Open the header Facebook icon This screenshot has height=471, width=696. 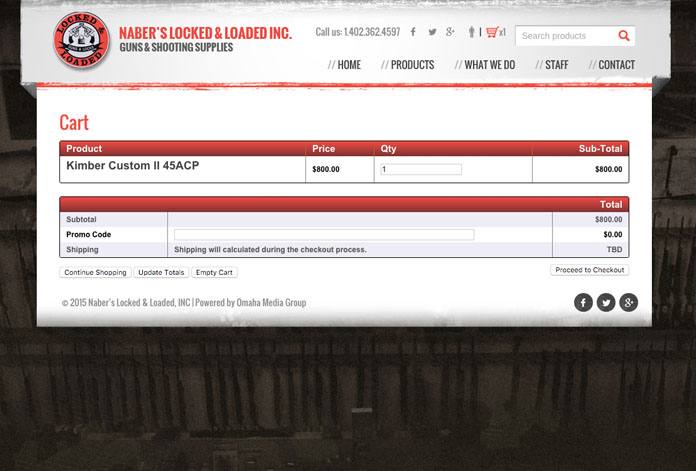413,32
